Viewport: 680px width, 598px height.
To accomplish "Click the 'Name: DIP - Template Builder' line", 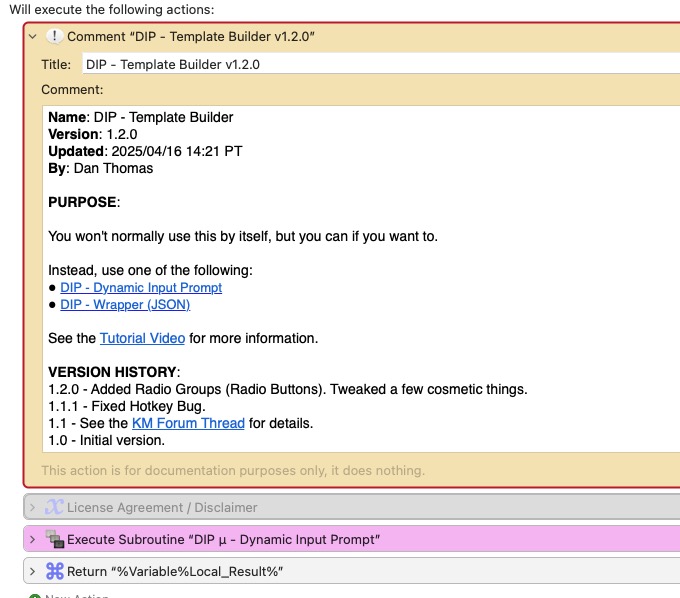I will 141,118.
